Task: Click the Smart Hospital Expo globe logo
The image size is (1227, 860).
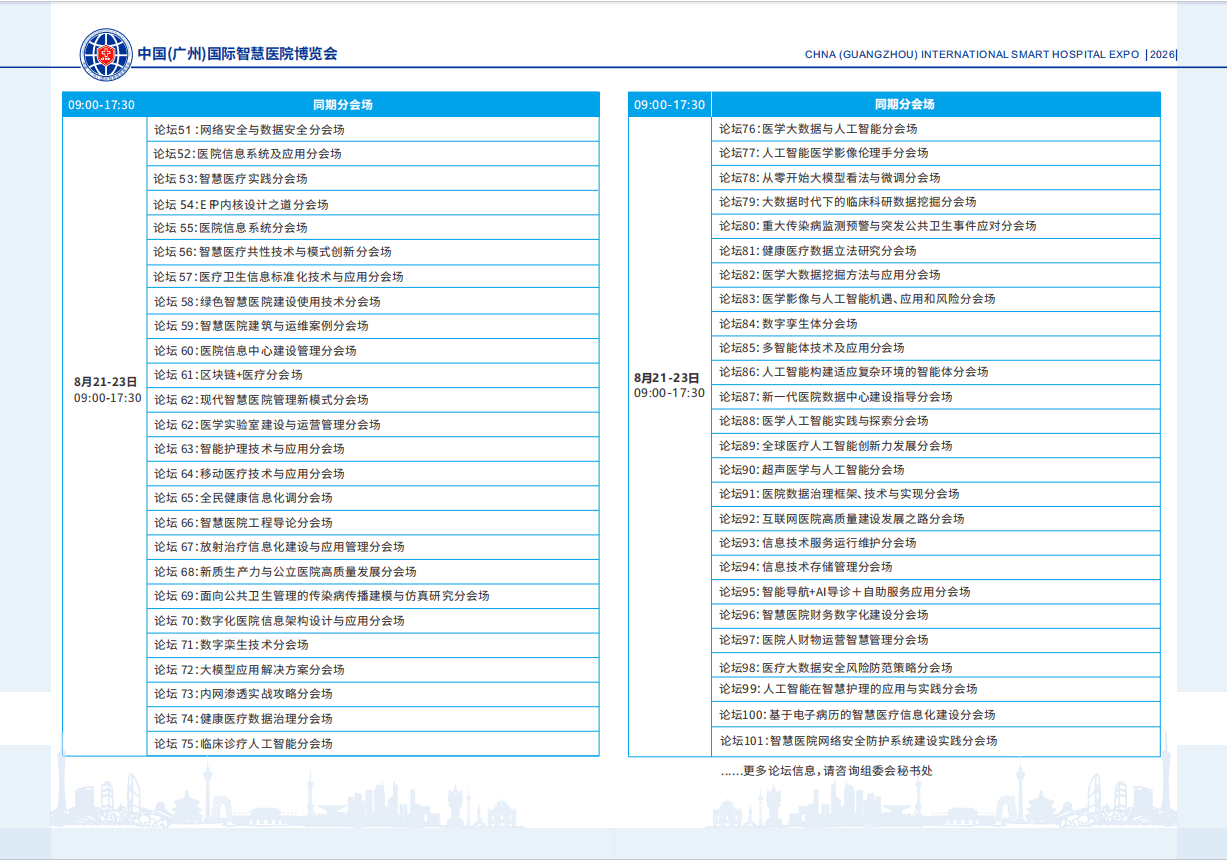Action: 106,54
